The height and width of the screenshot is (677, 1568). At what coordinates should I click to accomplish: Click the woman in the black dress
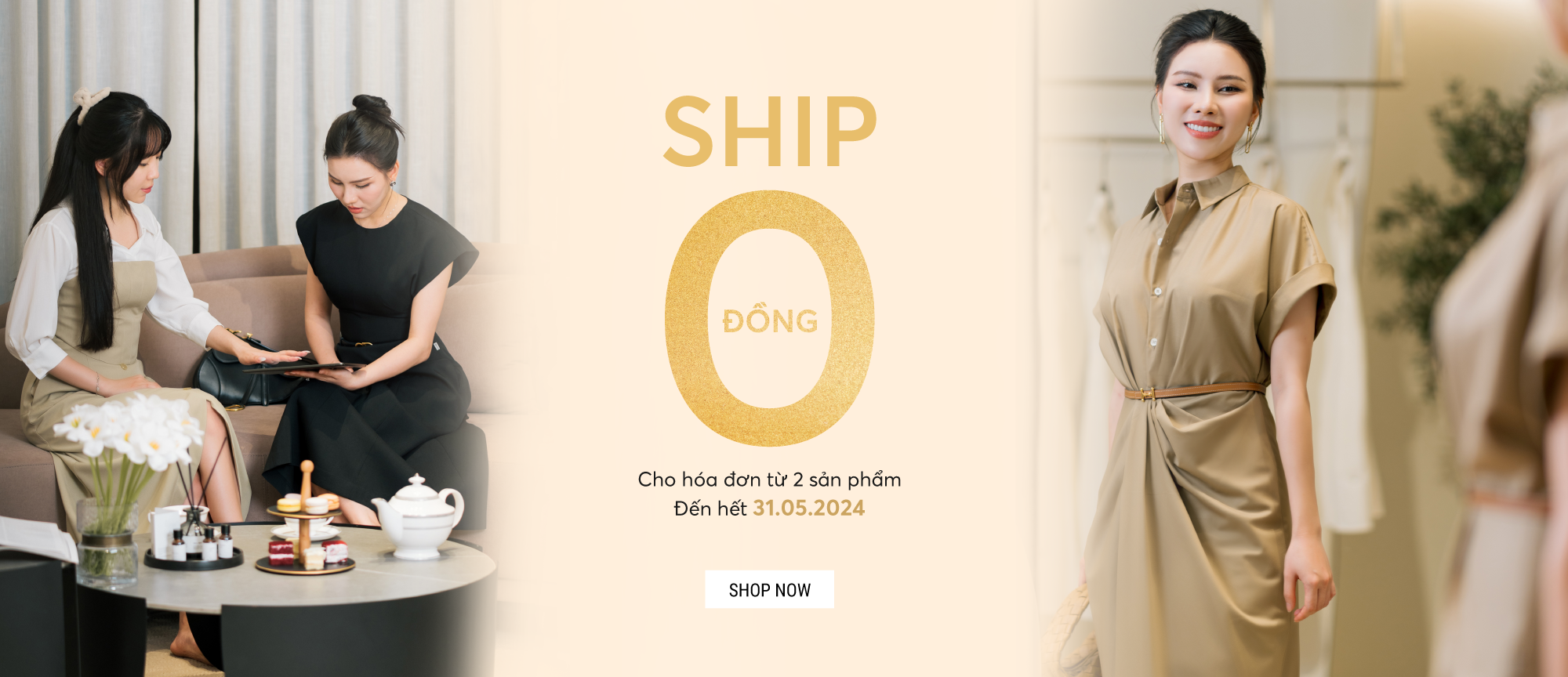[x=375, y=313]
